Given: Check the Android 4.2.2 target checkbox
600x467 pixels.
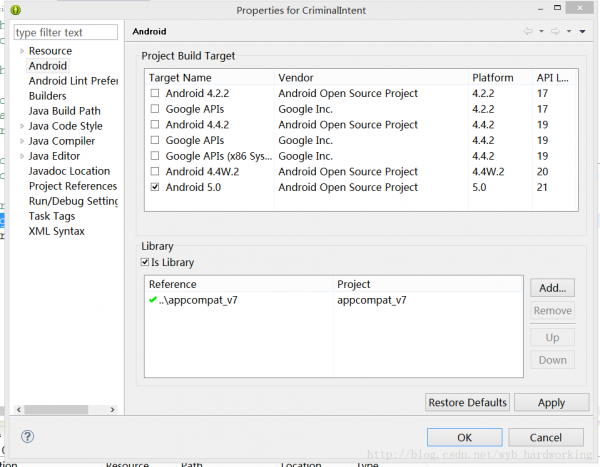Looking at the screenshot, I should pyautogui.click(x=155, y=93).
